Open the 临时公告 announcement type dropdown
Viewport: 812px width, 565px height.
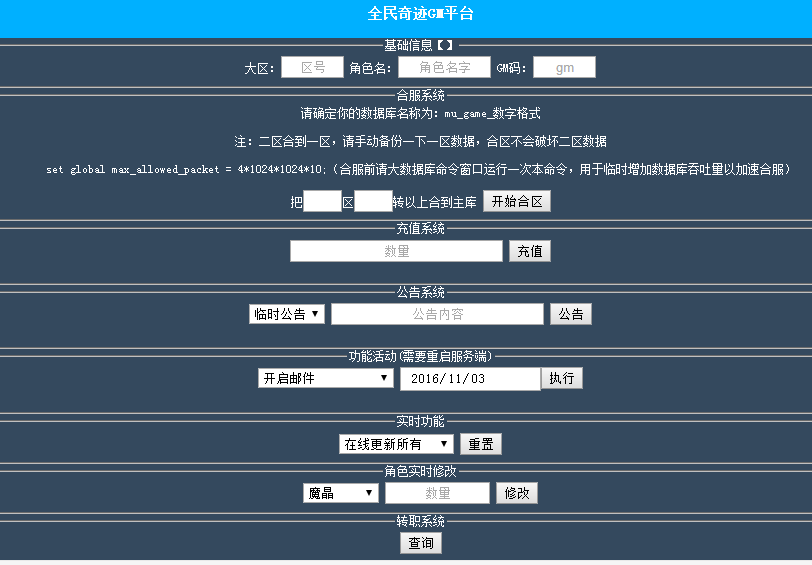point(287,314)
